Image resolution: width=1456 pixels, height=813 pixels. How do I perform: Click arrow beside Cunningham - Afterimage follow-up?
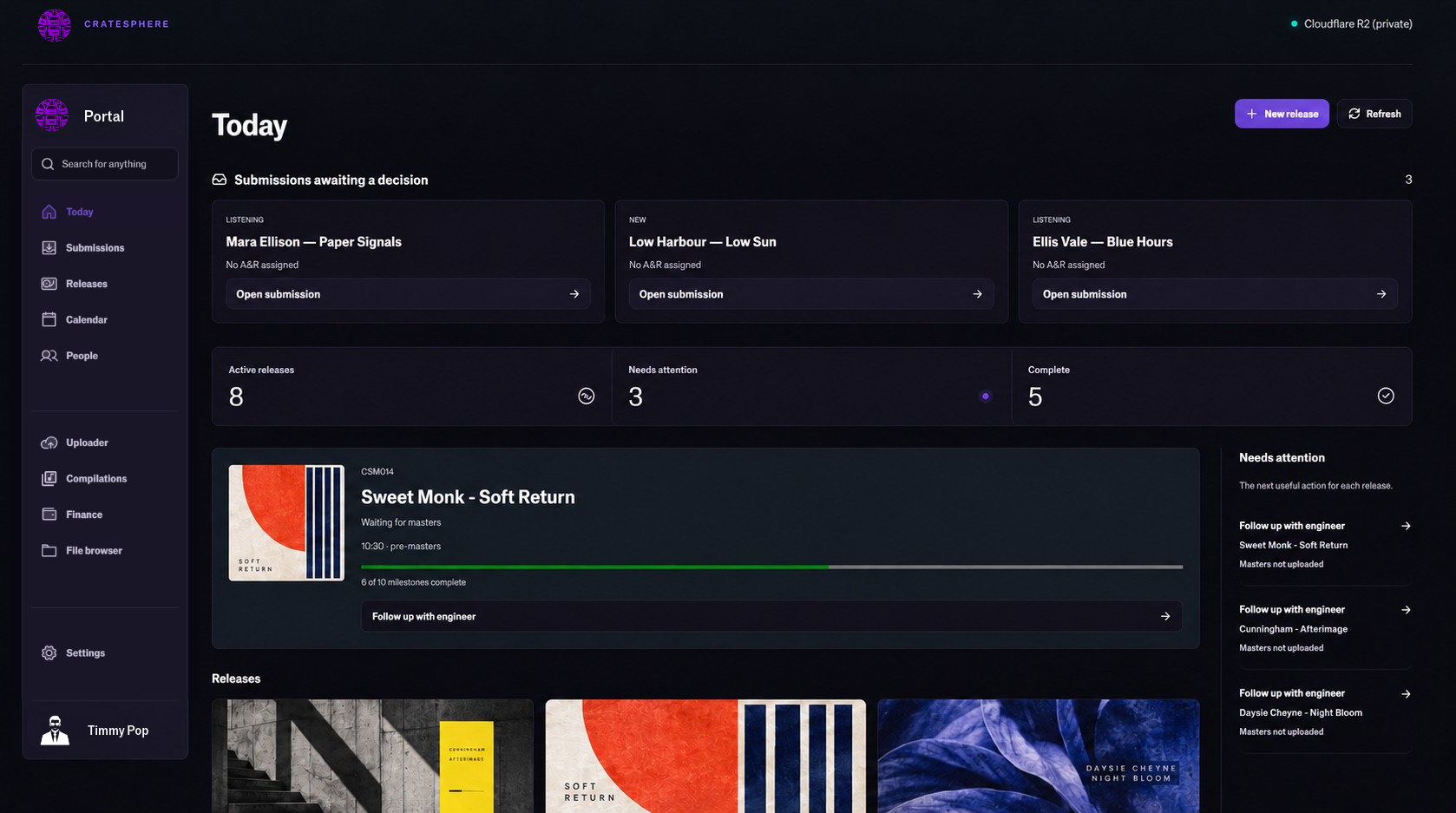tap(1406, 610)
